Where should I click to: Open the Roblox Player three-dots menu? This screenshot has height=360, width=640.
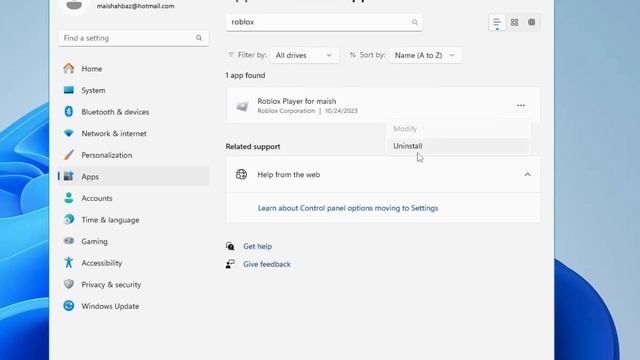(x=521, y=105)
